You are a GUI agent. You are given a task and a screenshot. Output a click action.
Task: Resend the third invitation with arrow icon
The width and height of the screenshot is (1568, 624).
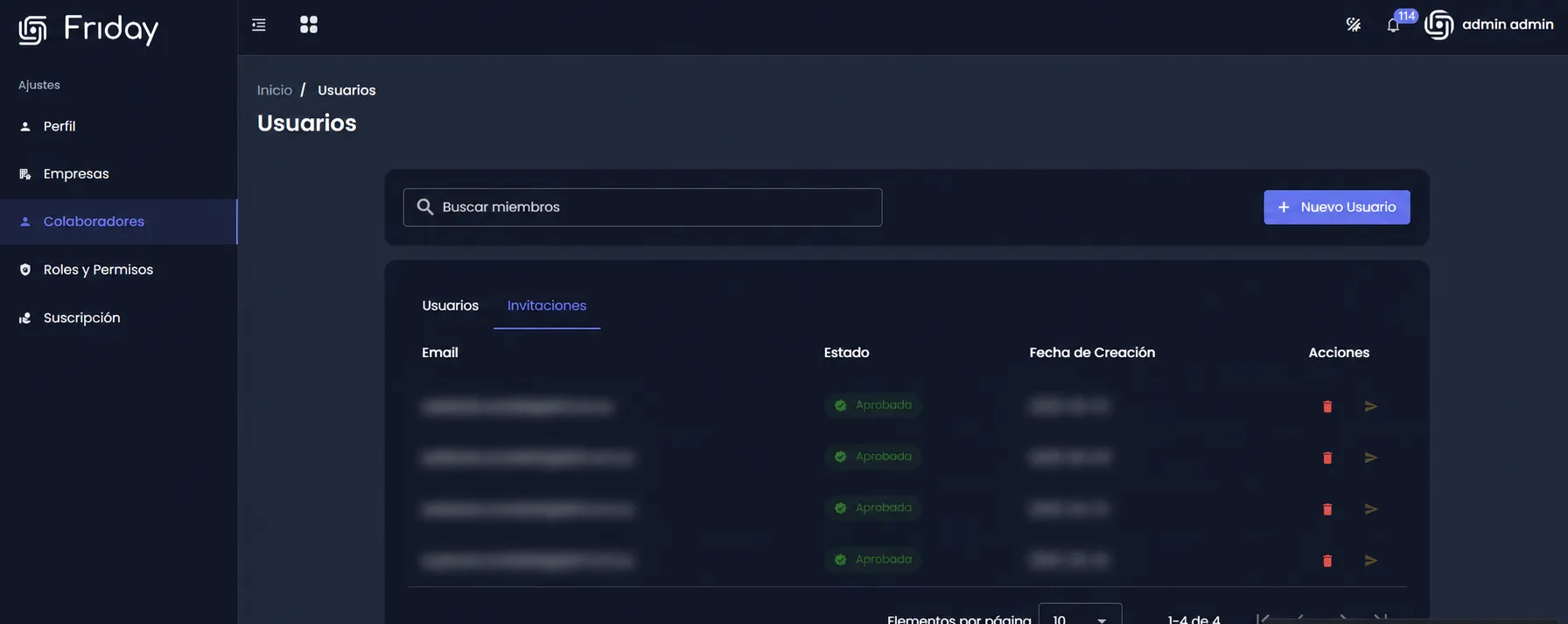[1371, 509]
